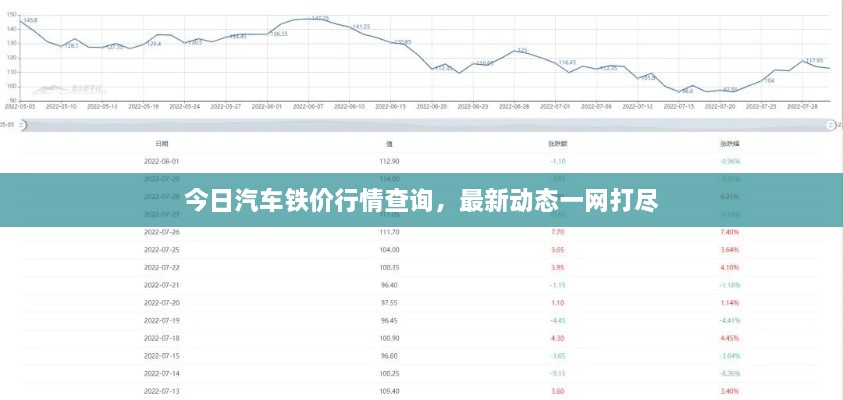This screenshot has width=843, height=400.
Task: Select the 2022-07-26 date cell
Action: point(161,232)
